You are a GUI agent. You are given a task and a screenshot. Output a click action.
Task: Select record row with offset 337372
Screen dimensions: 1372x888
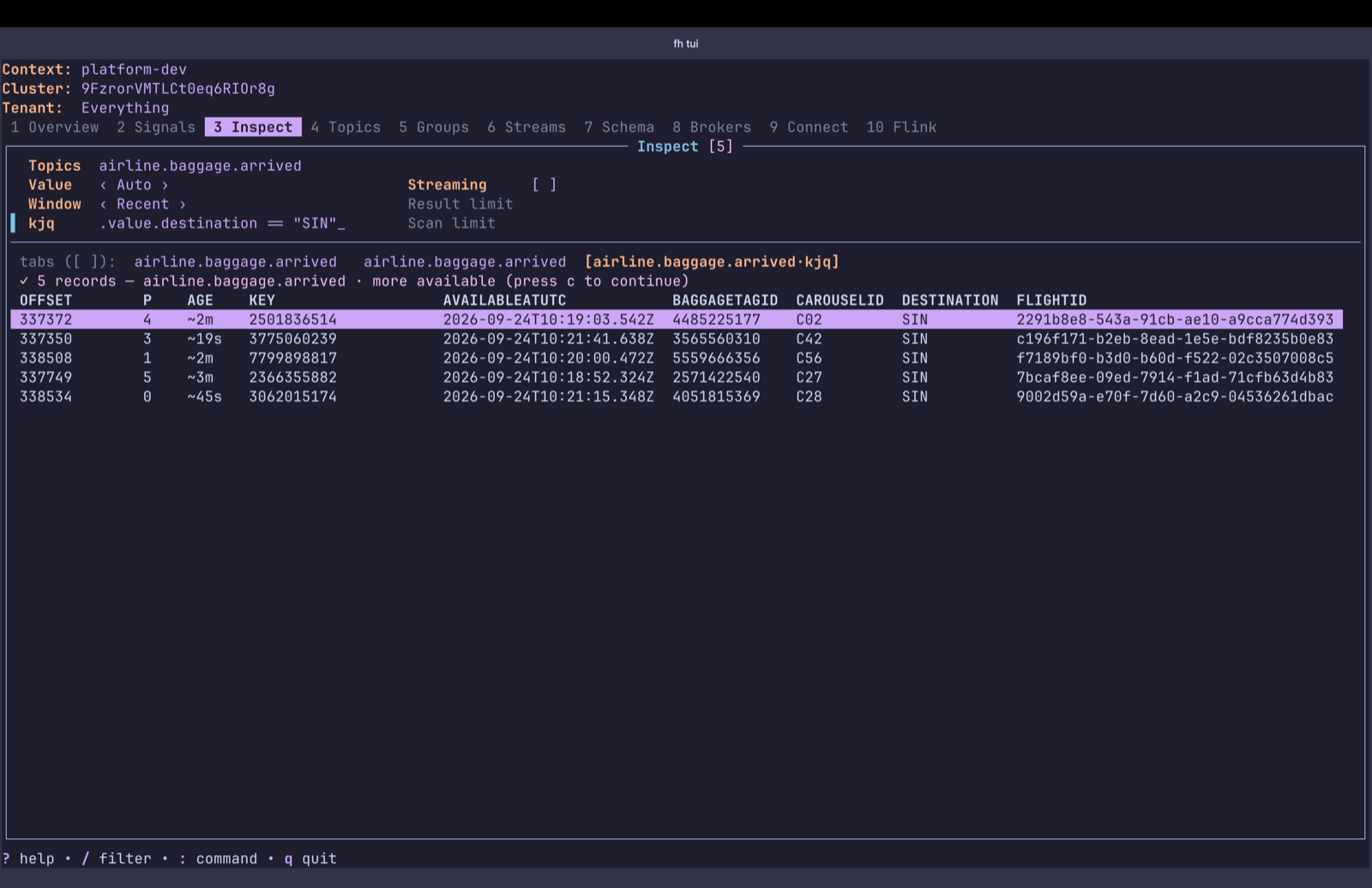[x=677, y=319]
